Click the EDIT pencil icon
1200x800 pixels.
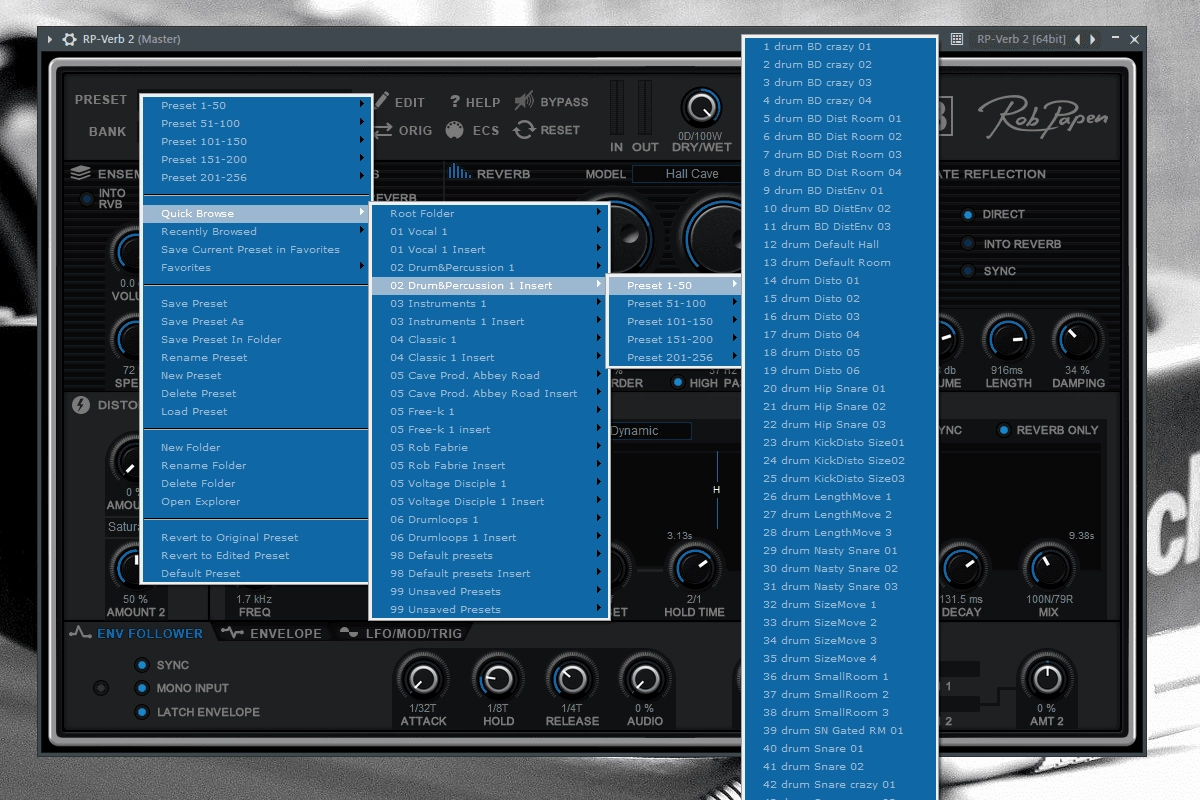pyautogui.click(x=382, y=101)
